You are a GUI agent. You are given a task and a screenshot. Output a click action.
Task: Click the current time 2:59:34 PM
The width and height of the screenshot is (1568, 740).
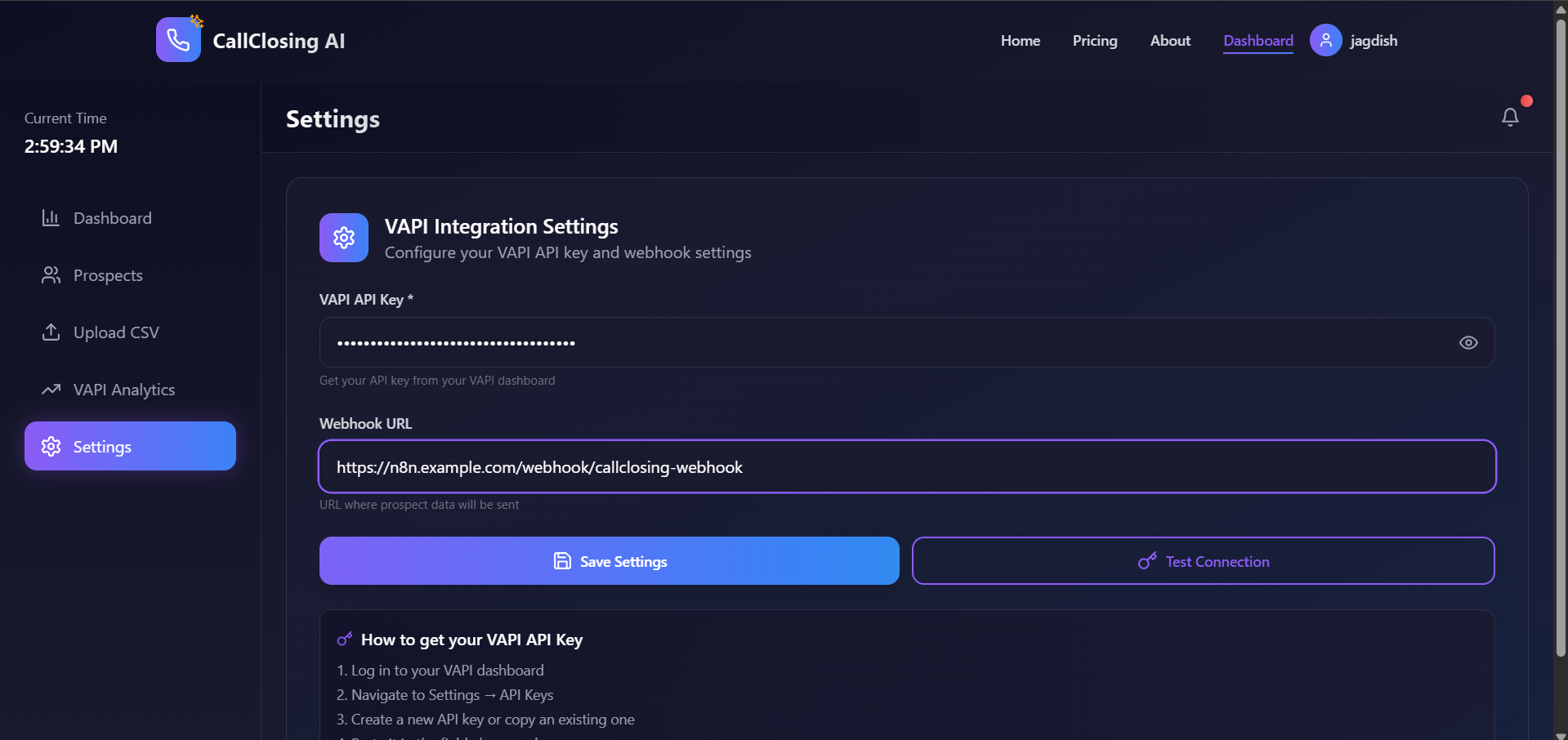(71, 146)
